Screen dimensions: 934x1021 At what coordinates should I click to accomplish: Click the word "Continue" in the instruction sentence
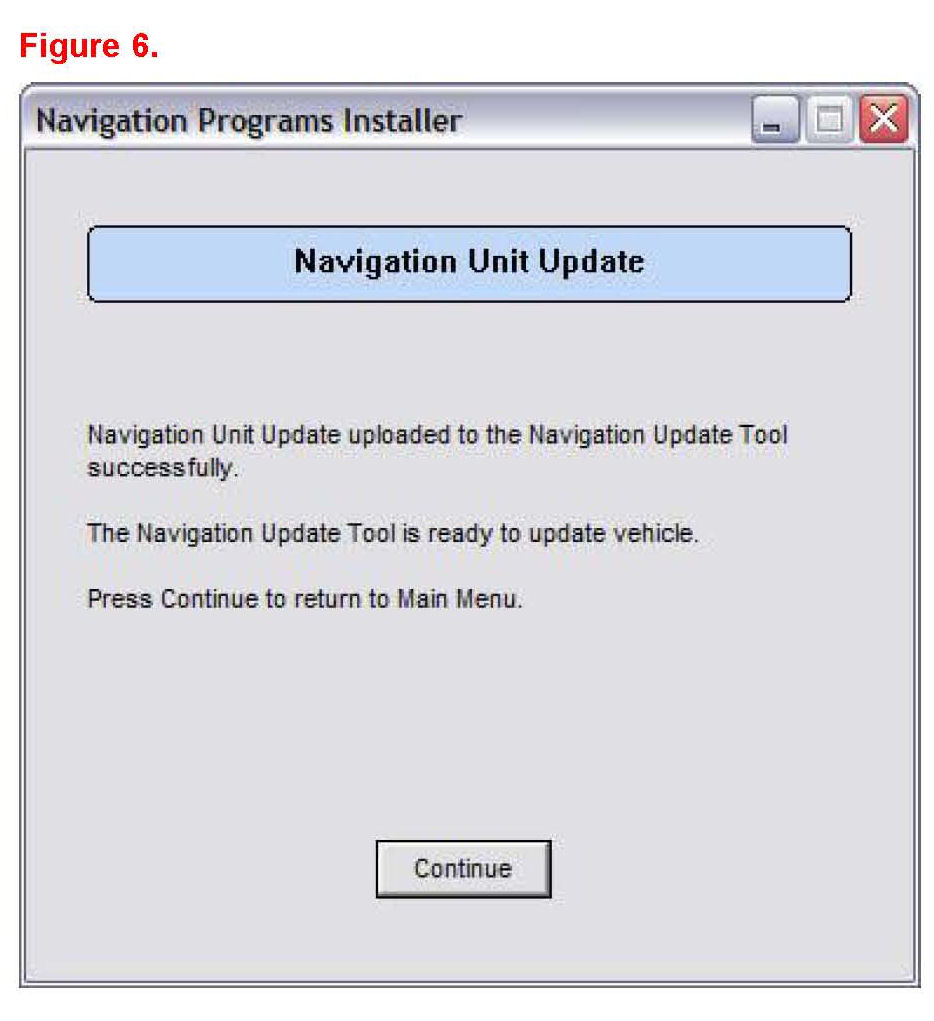click(209, 598)
